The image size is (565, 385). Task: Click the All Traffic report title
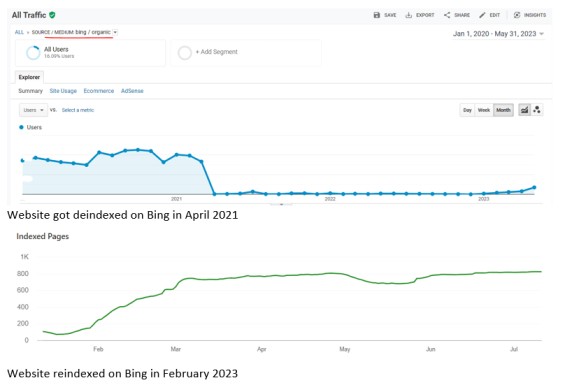point(29,15)
